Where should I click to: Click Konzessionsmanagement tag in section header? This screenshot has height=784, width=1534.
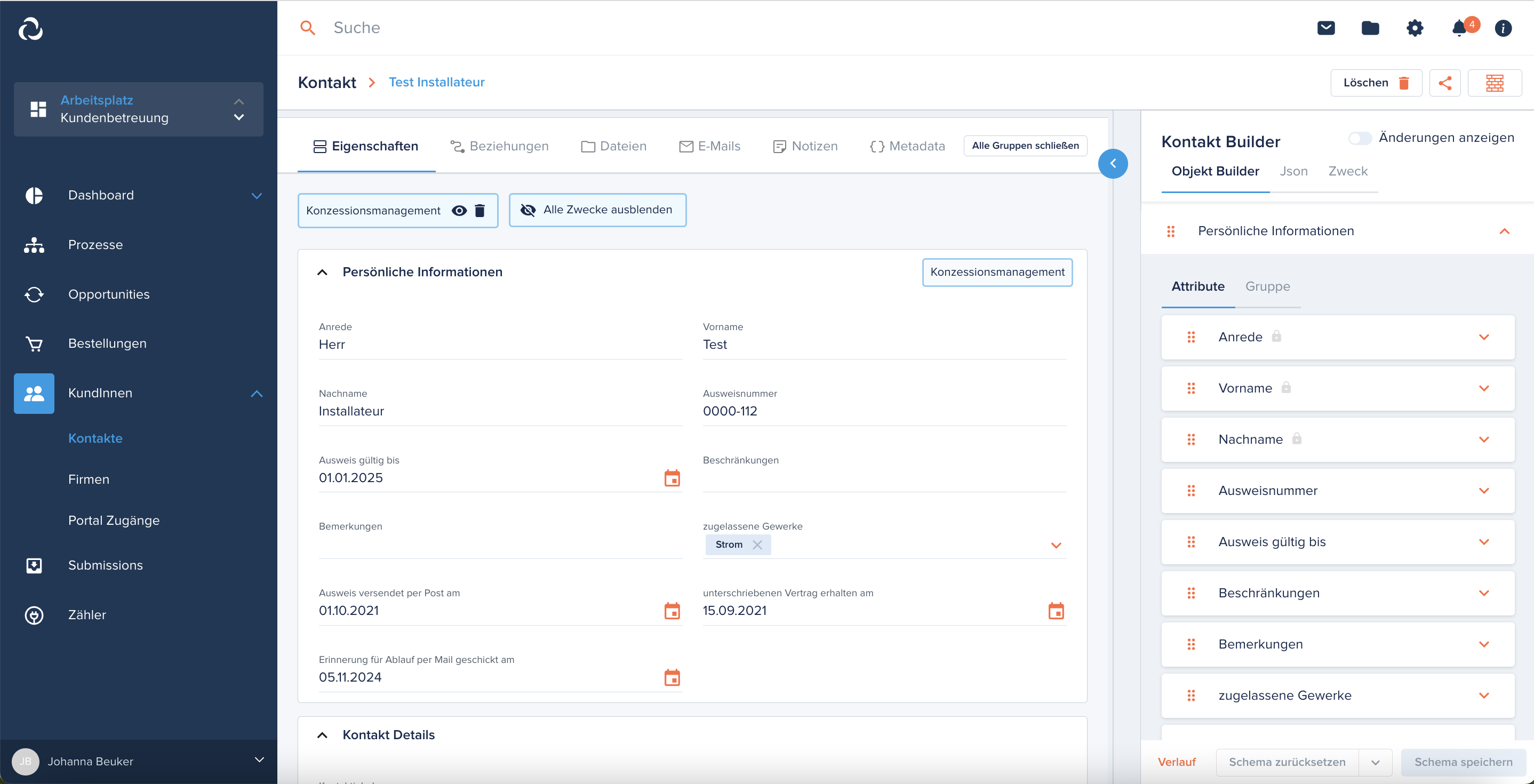[997, 272]
